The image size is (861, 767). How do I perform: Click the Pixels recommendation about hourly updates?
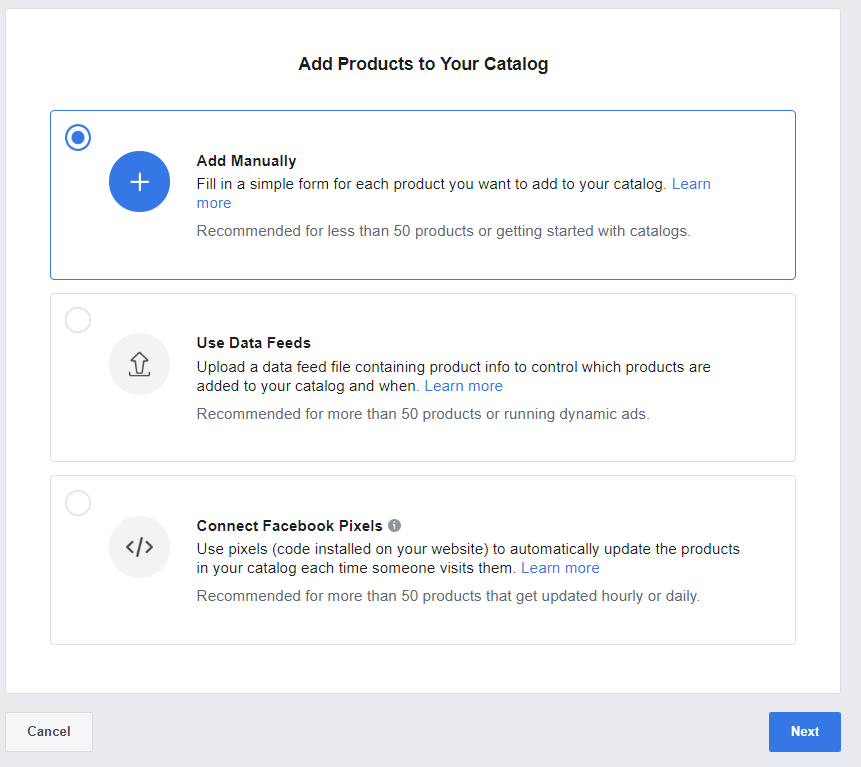pos(447,596)
